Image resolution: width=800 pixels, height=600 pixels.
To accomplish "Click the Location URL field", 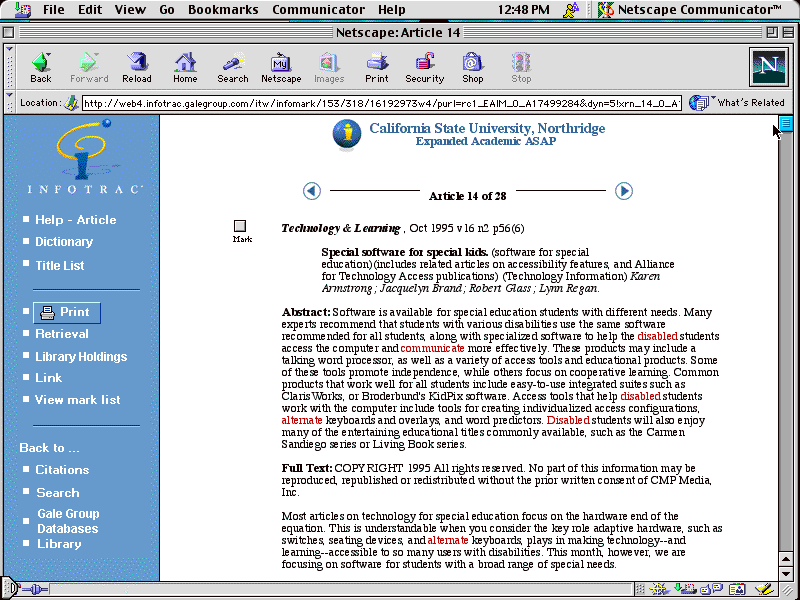I will pos(382,104).
